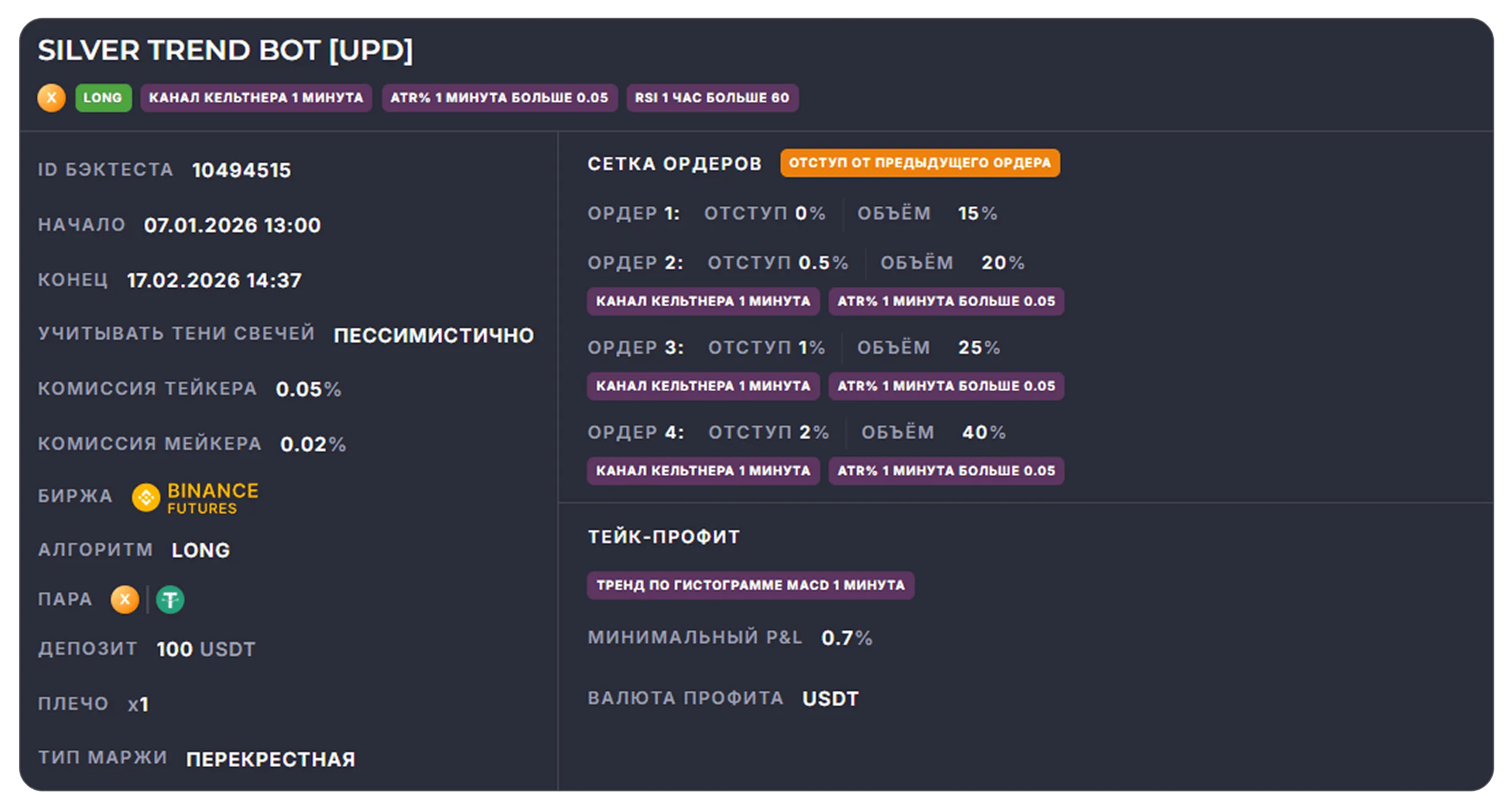Click the ТЕЙК-ПРОФИТ heading
Screen dimensions: 1512x808
[x=664, y=537]
